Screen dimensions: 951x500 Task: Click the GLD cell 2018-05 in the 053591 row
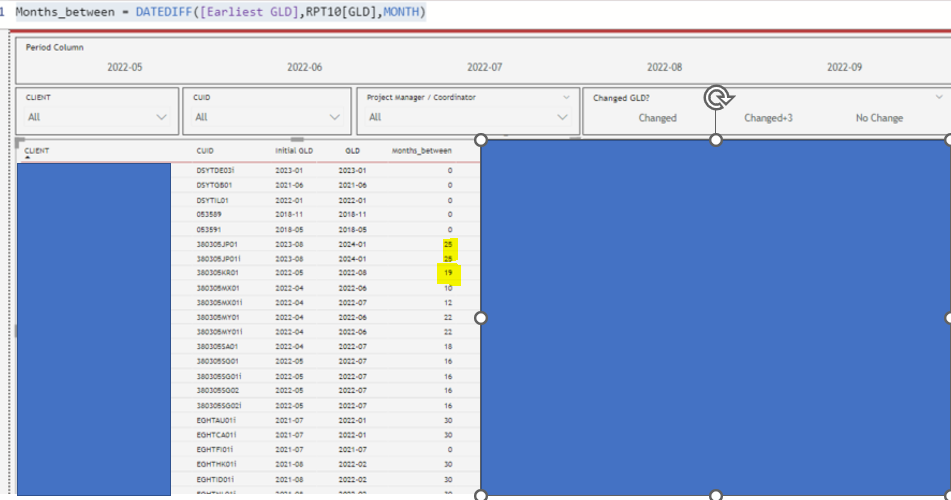point(352,229)
